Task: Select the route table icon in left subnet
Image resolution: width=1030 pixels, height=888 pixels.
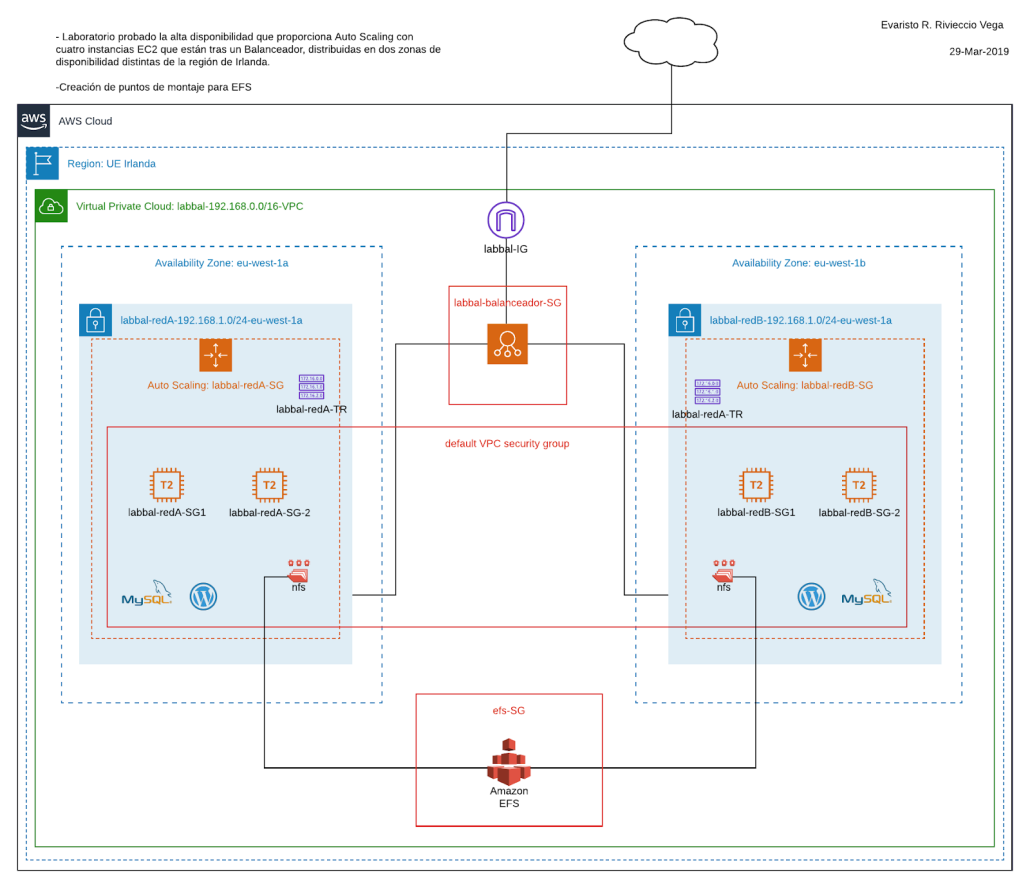Action: (x=311, y=387)
